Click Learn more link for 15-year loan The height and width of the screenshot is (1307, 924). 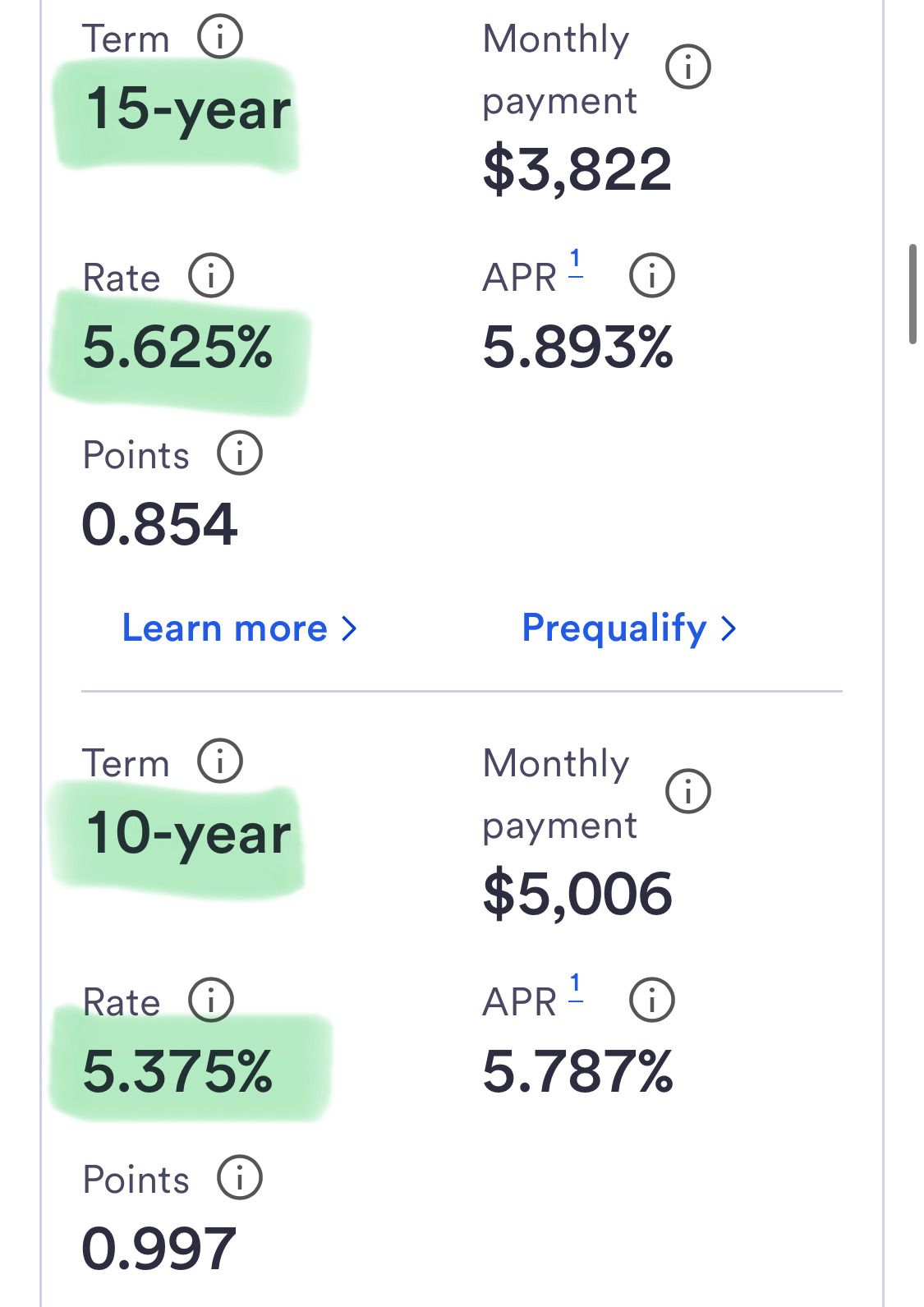(224, 628)
